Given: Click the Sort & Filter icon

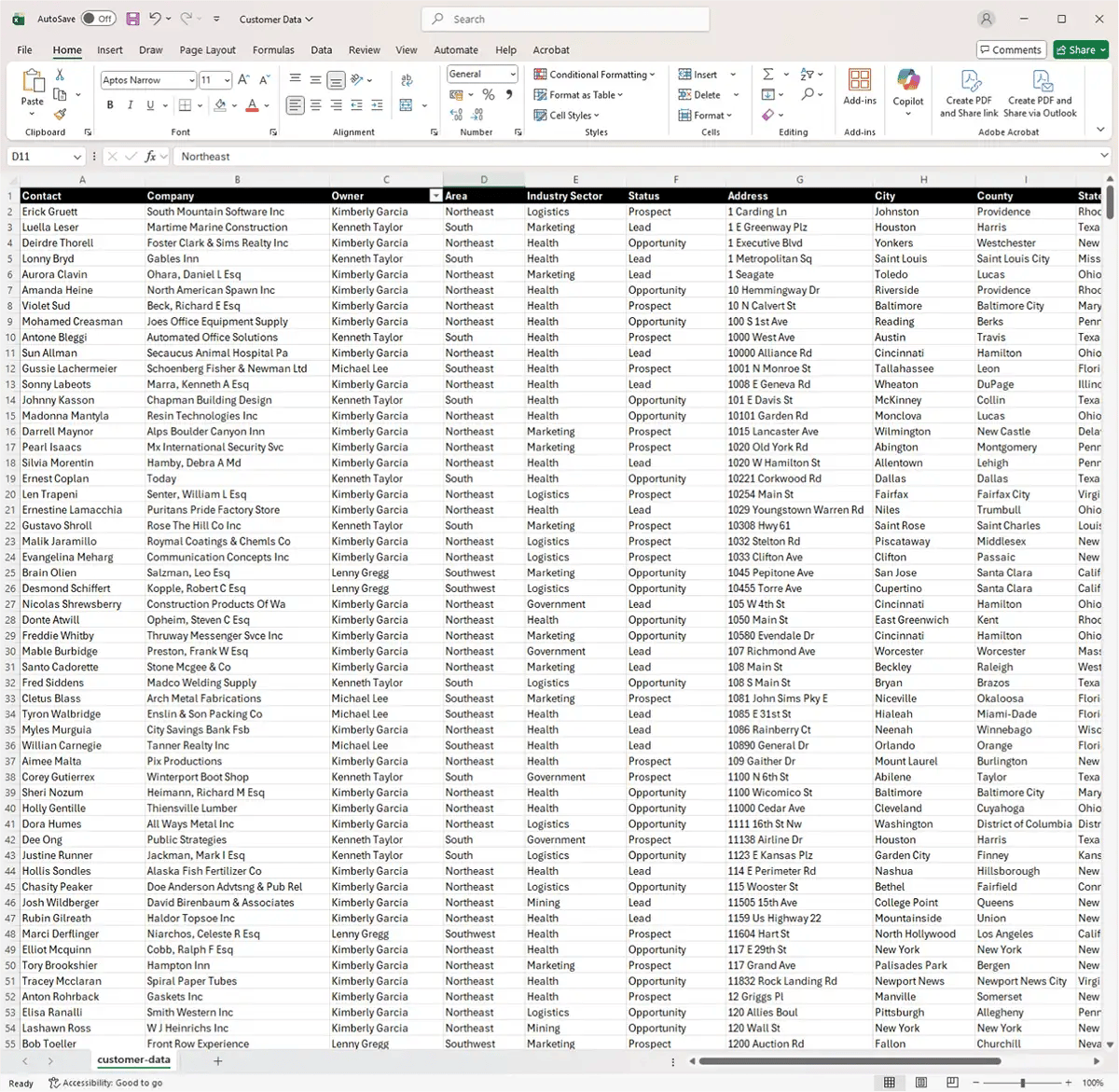Looking at the screenshot, I should pyautogui.click(x=807, y=75).
